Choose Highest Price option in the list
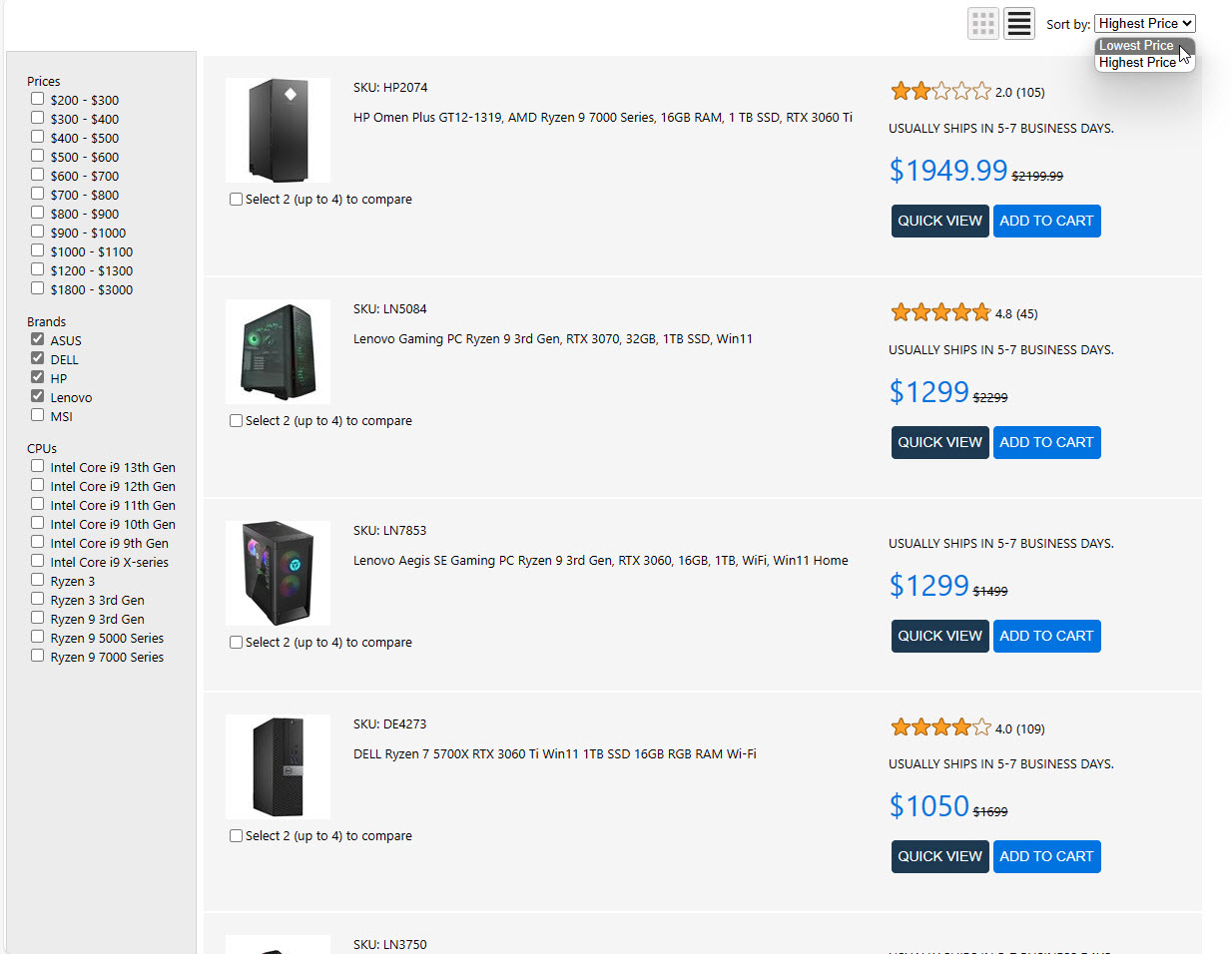The width and height of the screenshot is (1232, 954). pos(1136,63)
